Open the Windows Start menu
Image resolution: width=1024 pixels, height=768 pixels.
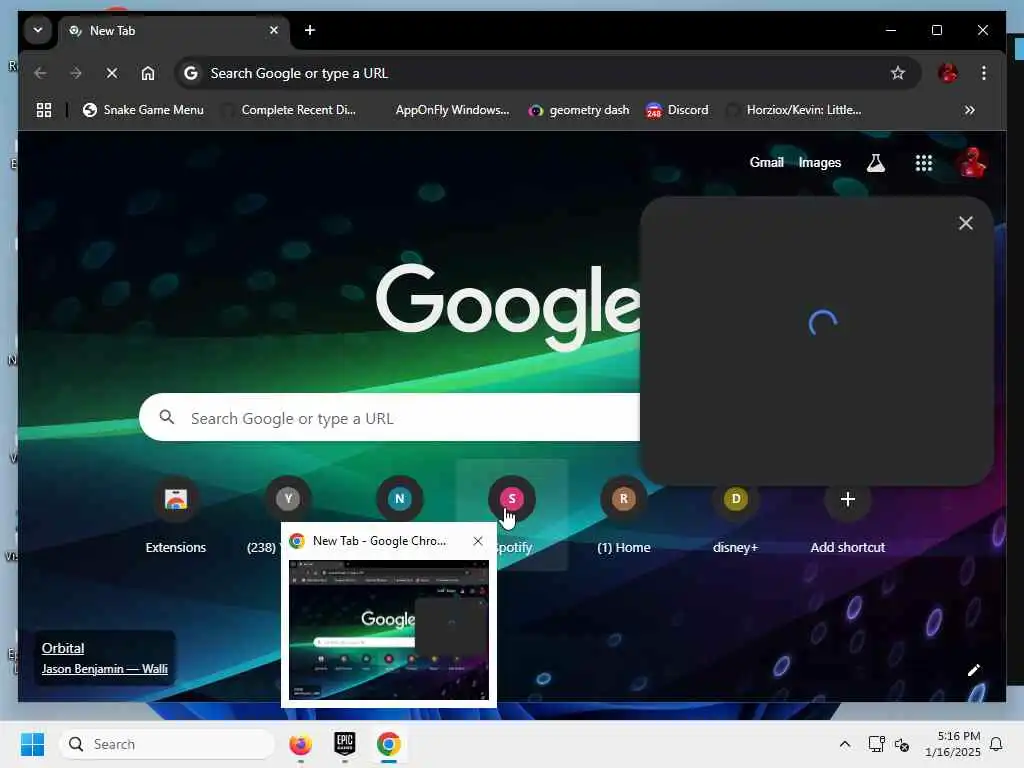pyautogui.click(x=32, y=744)
